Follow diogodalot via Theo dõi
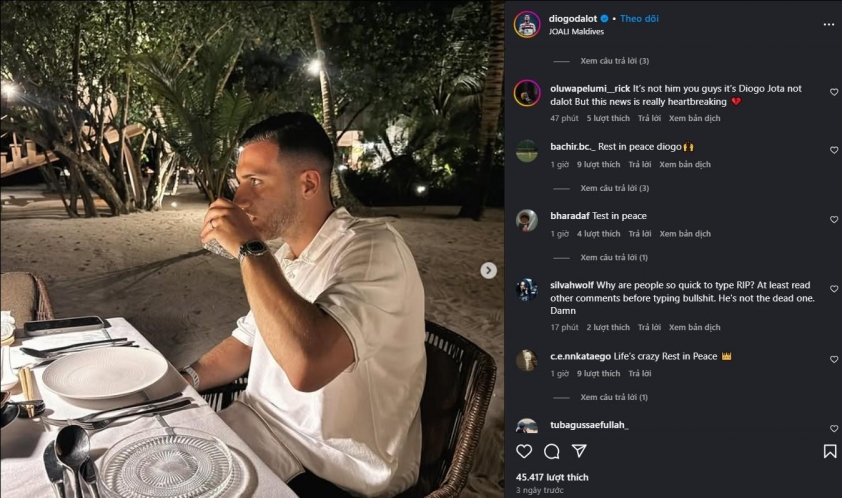 click(639, 18)
